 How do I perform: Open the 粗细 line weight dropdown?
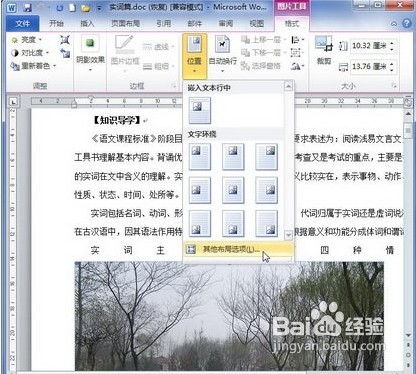pos(158,66)
